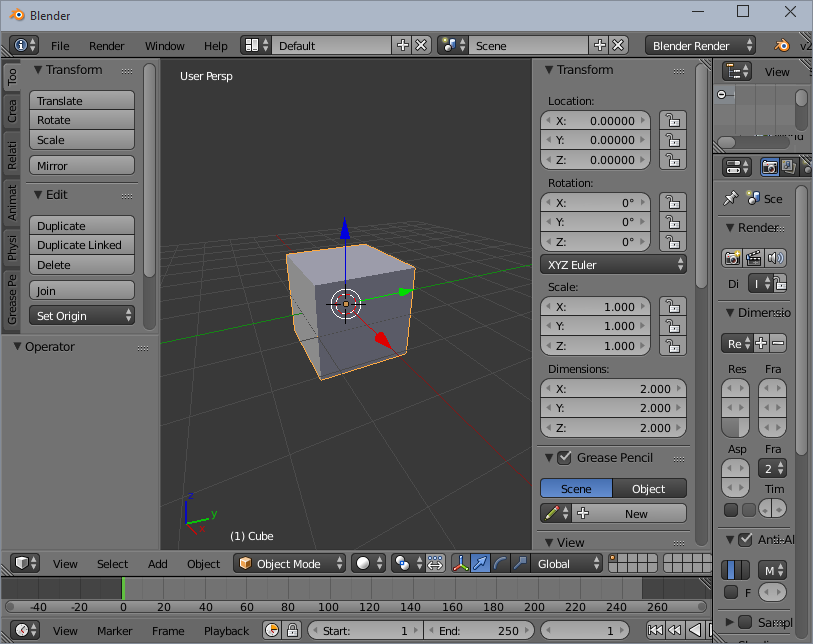Render still image with camera icon
This screenshot has height=644, width=813.
(x=733, y=258)
